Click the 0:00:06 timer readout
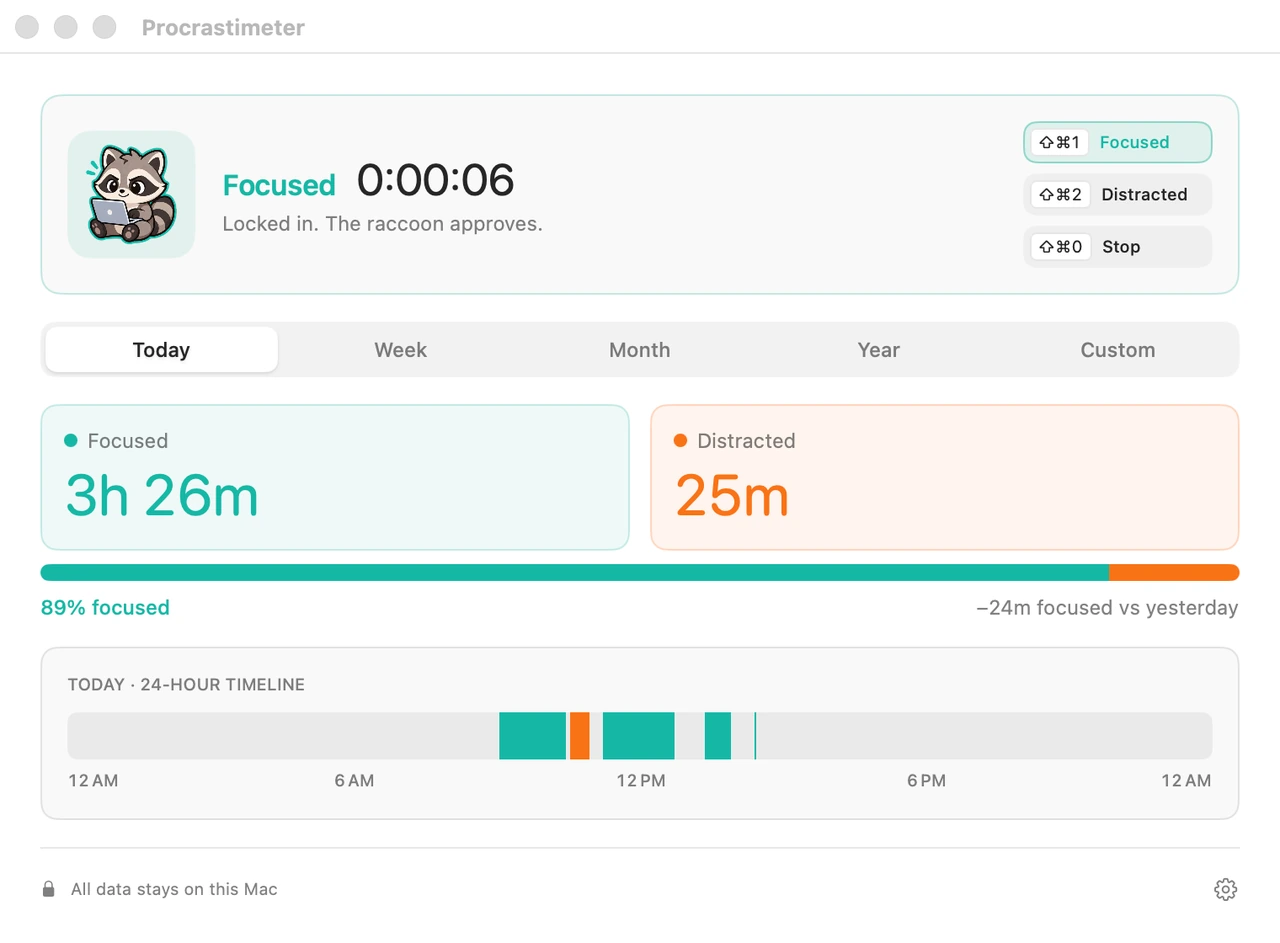 click(436, 181)
